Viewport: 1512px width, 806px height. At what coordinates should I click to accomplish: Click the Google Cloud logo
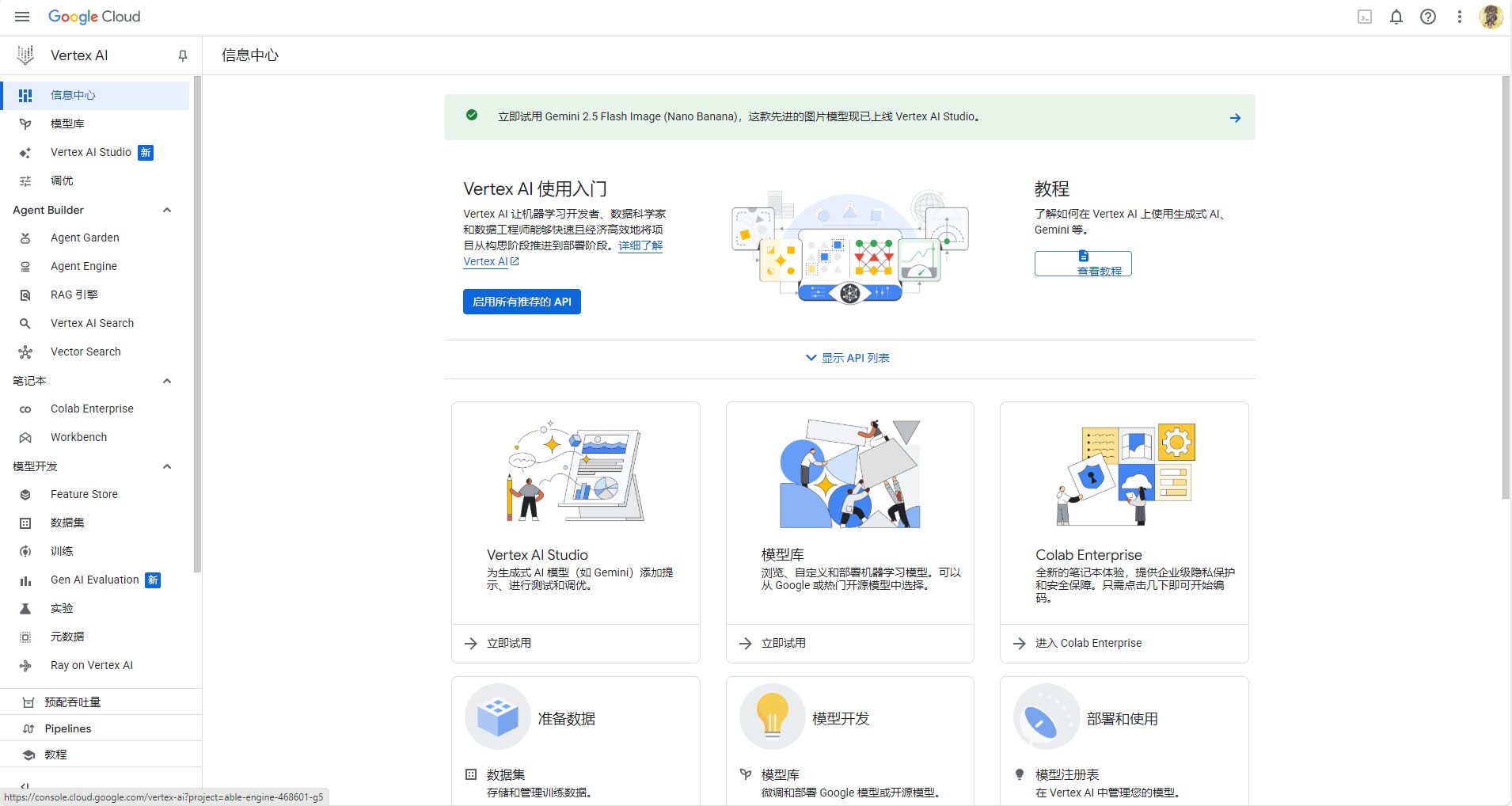[94, 17]
